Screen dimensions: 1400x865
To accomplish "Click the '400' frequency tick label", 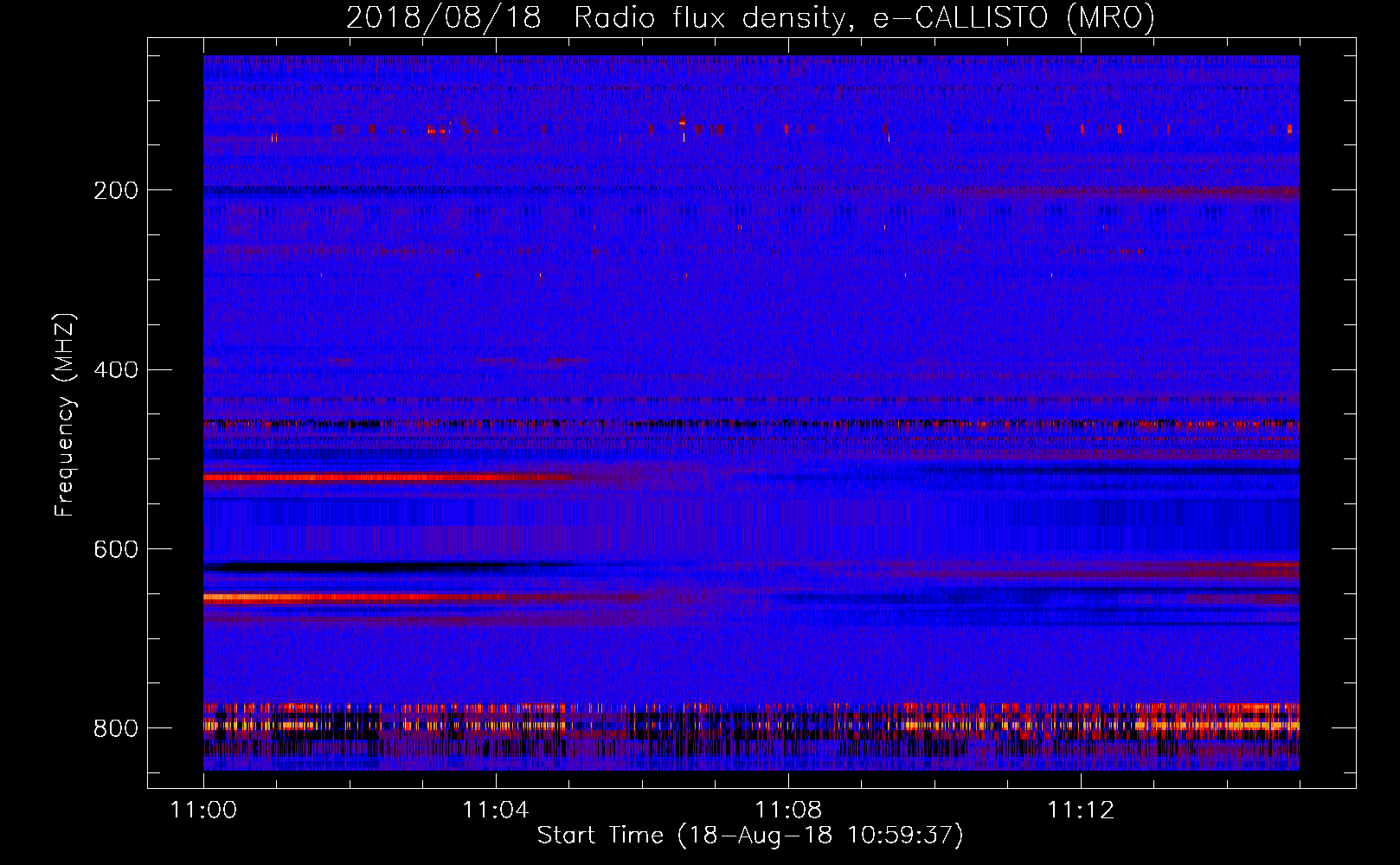I will click(116, 370).
